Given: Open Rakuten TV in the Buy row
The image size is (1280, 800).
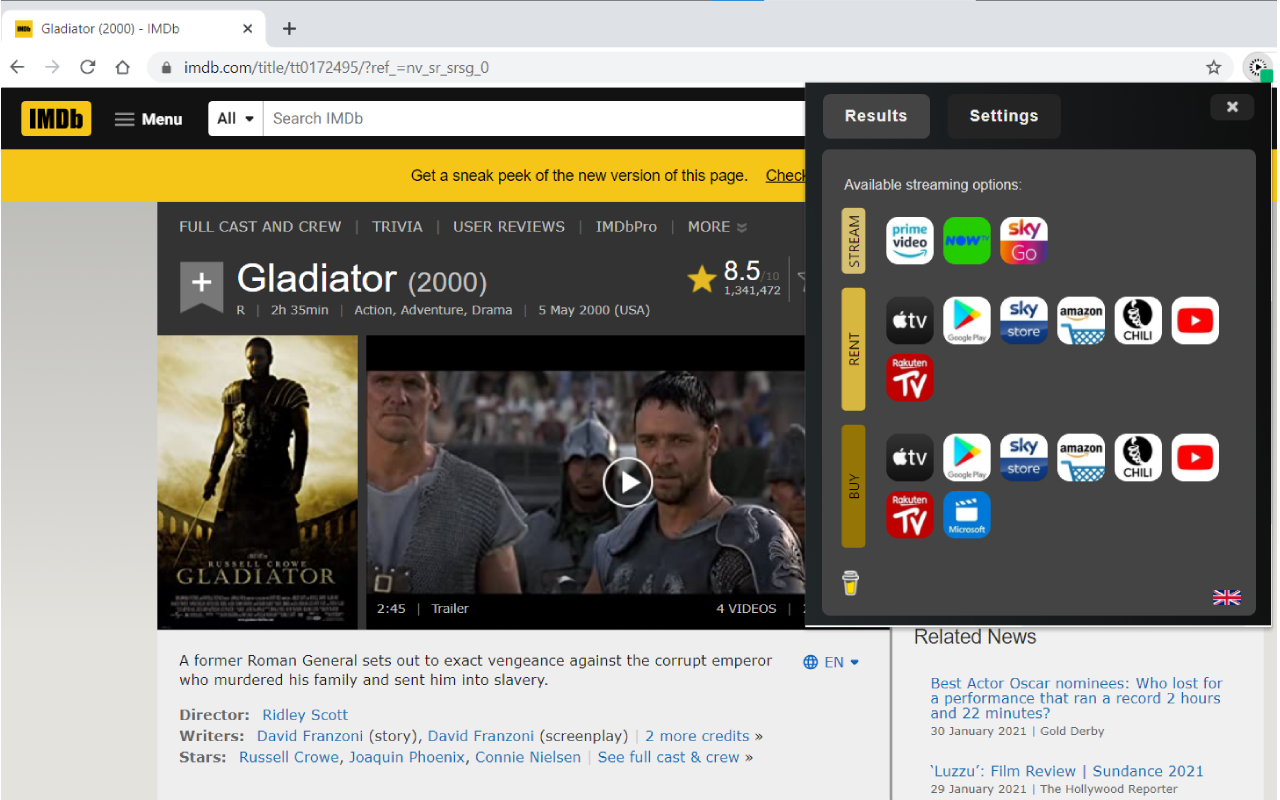Looking at the screenshot, I should pyautogui.click(x=910, y=515).
